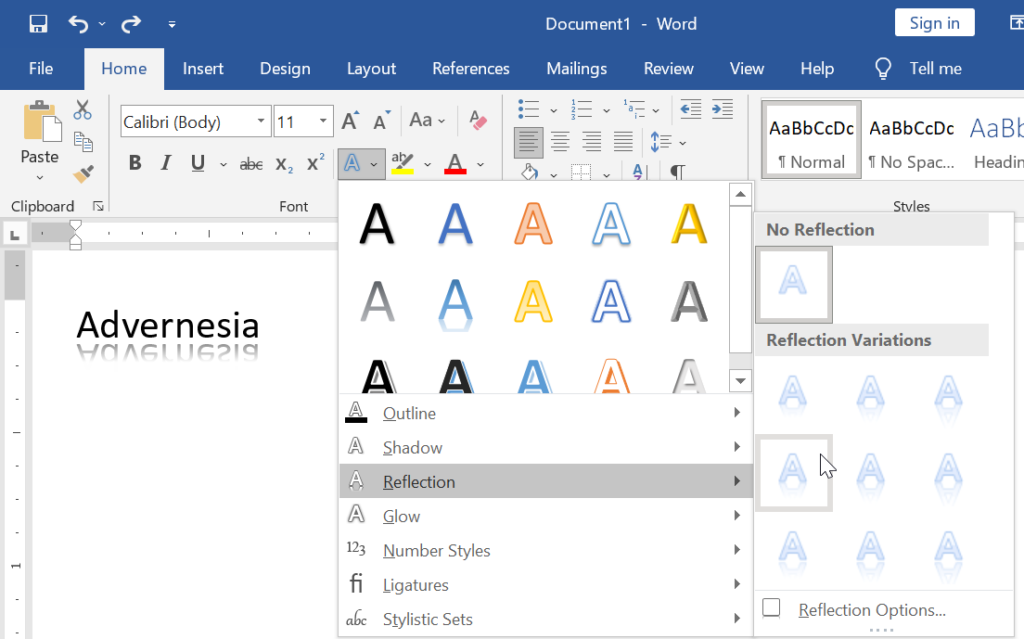
Task: Click the Cut (scissors) icon
Action: point(82,110)
